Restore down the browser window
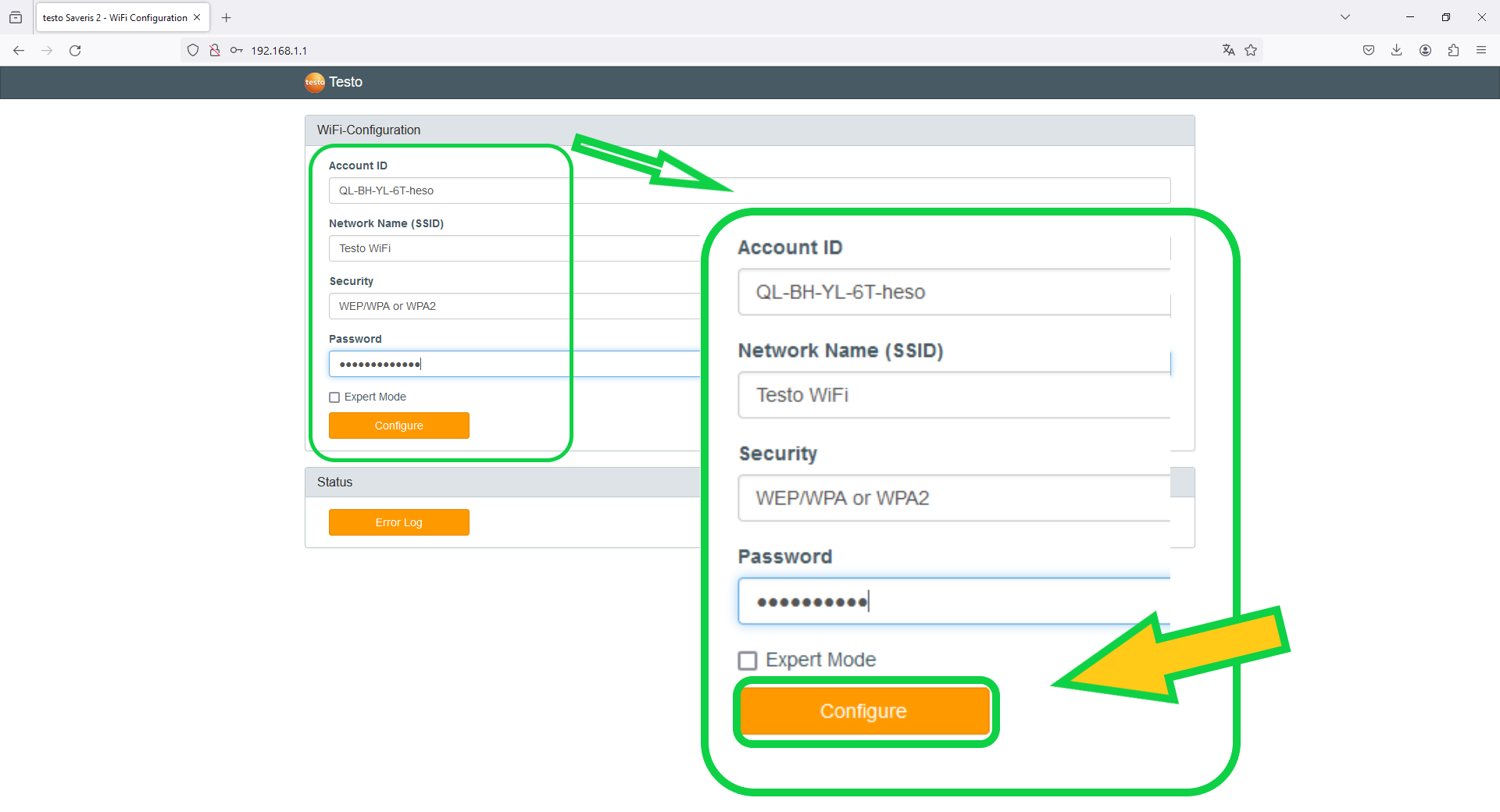1500x812 pixels. pos(1446,17)
